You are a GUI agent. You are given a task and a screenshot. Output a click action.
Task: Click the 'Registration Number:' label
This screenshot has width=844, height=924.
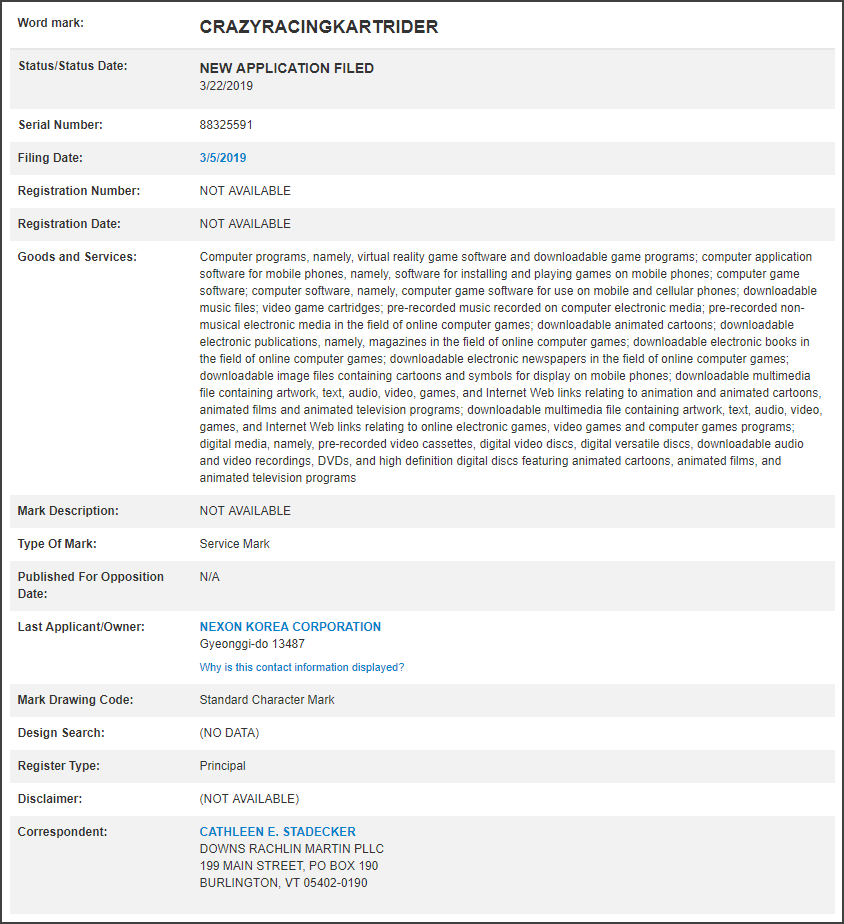tap(79, 191)
